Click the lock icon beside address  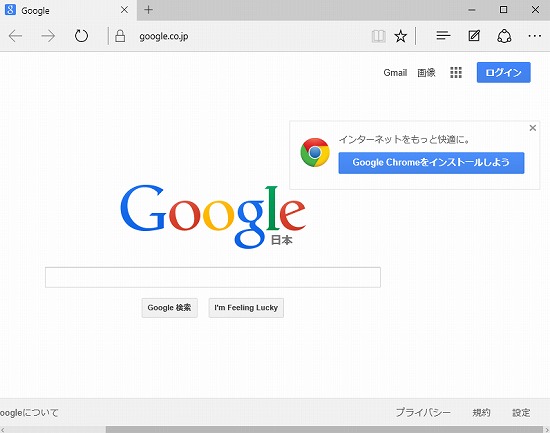click(x=120, y=36)
